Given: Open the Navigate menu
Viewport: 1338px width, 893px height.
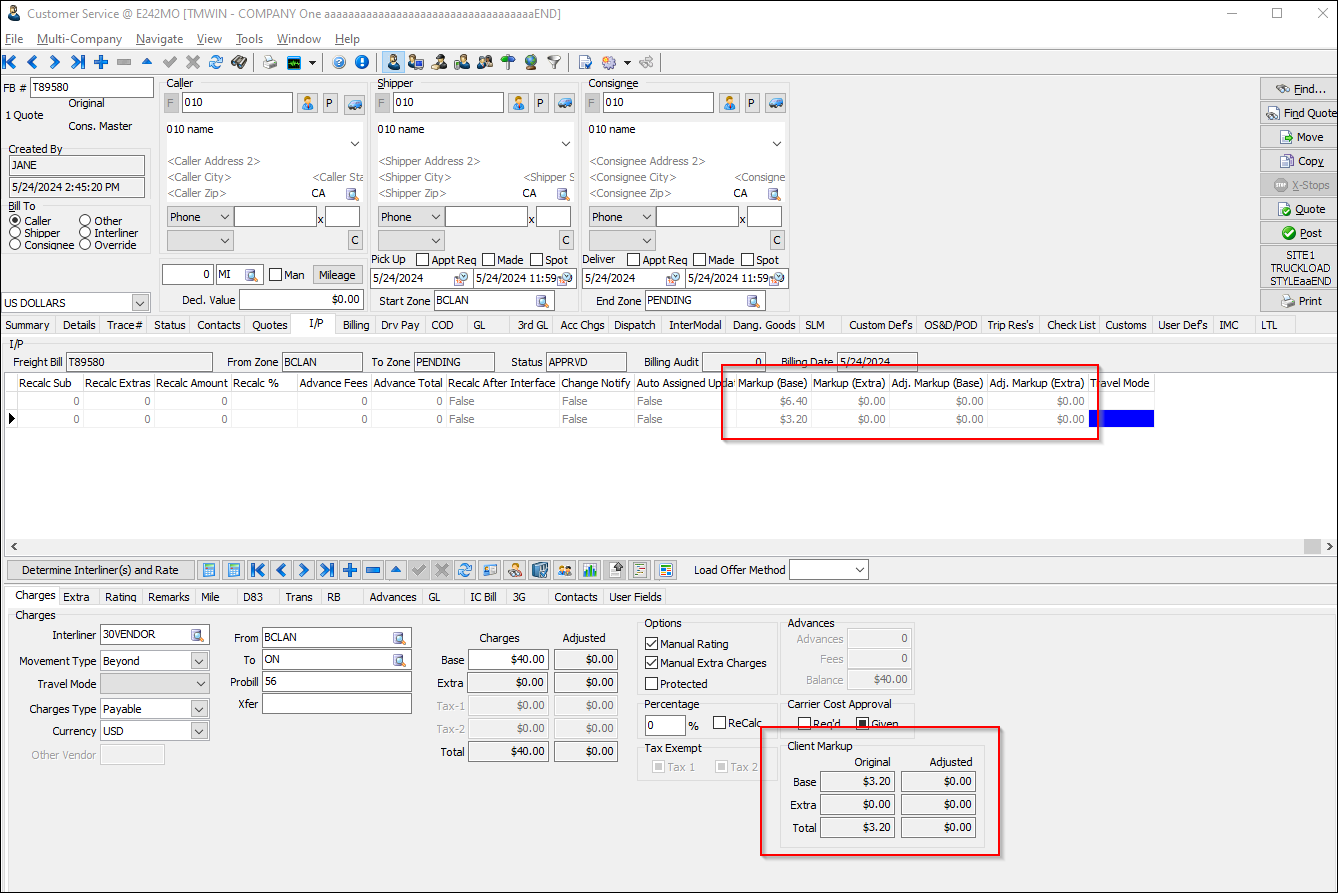Looking at the screenshot, I should click(x=160, y=39).
